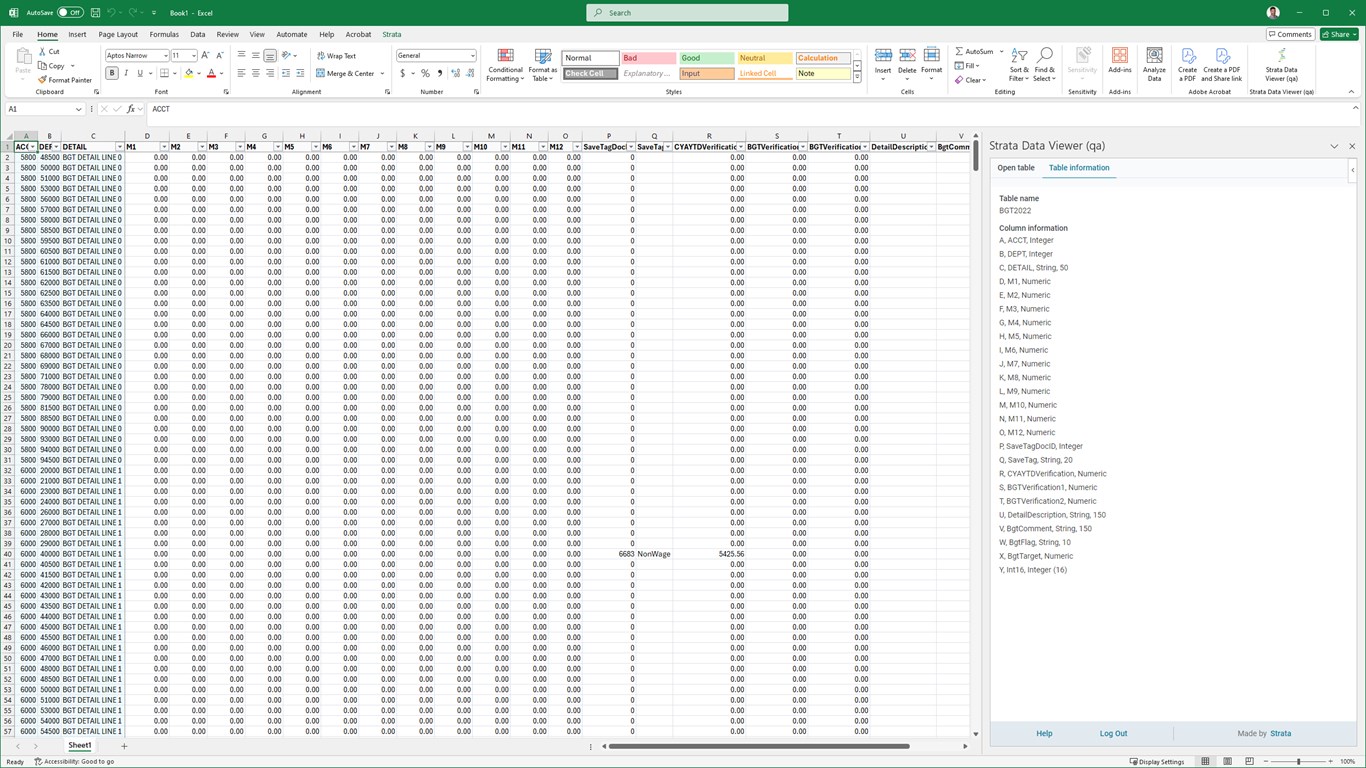
Task: Open Conditional Formatting menu
Action: pyautogui.click(x=505, y=64)
